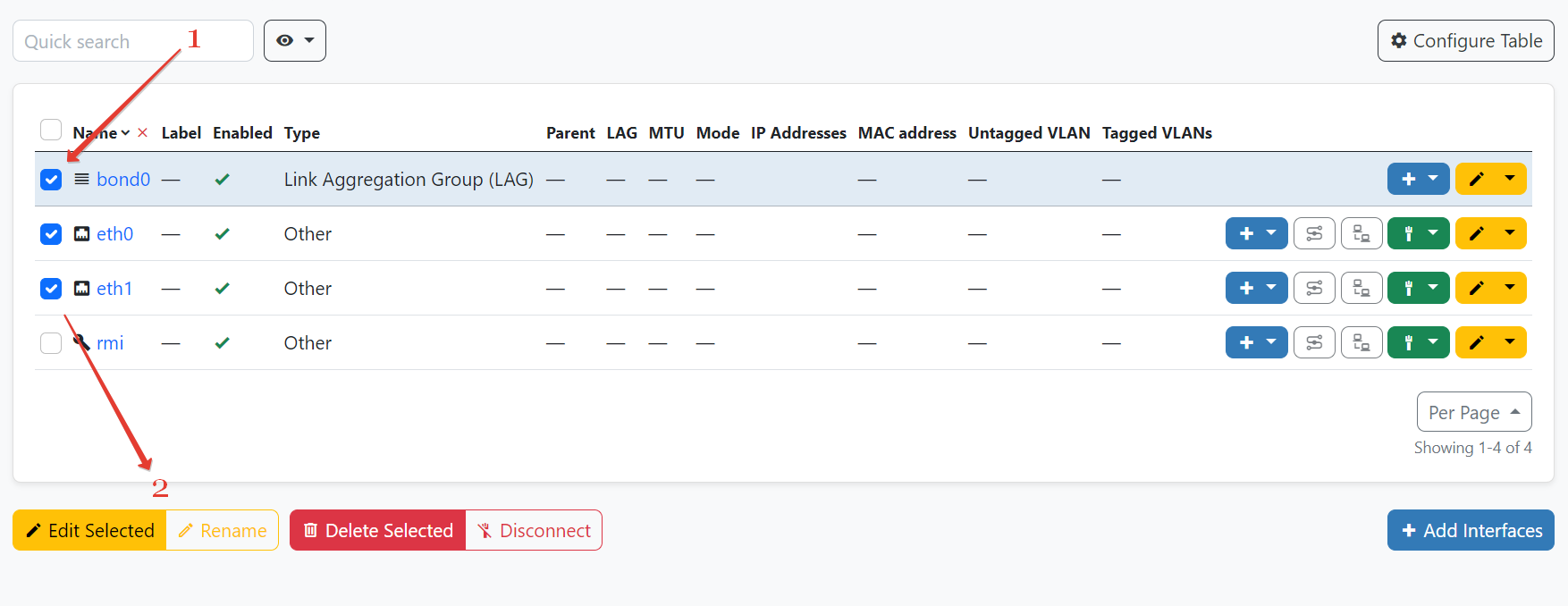Clear sorting with the red X beside Name
The image size is (1568, 606).
tap(142, 133)
